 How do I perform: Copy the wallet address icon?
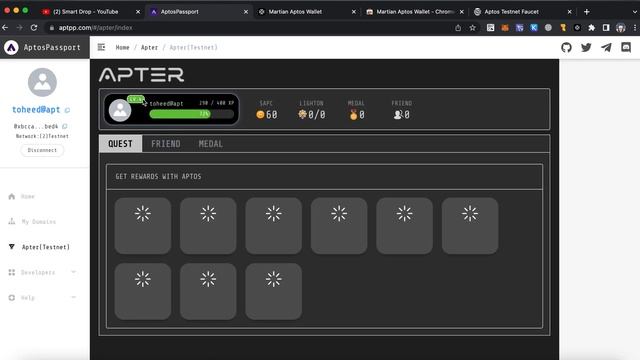[x=64, y=126]
